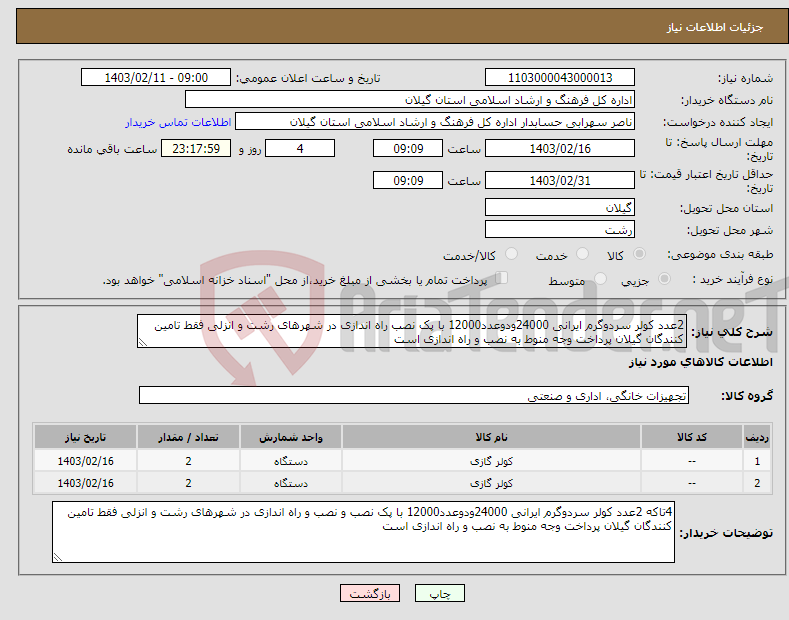Click the response deadline hour 09:09 field

[x=408, y=148]
